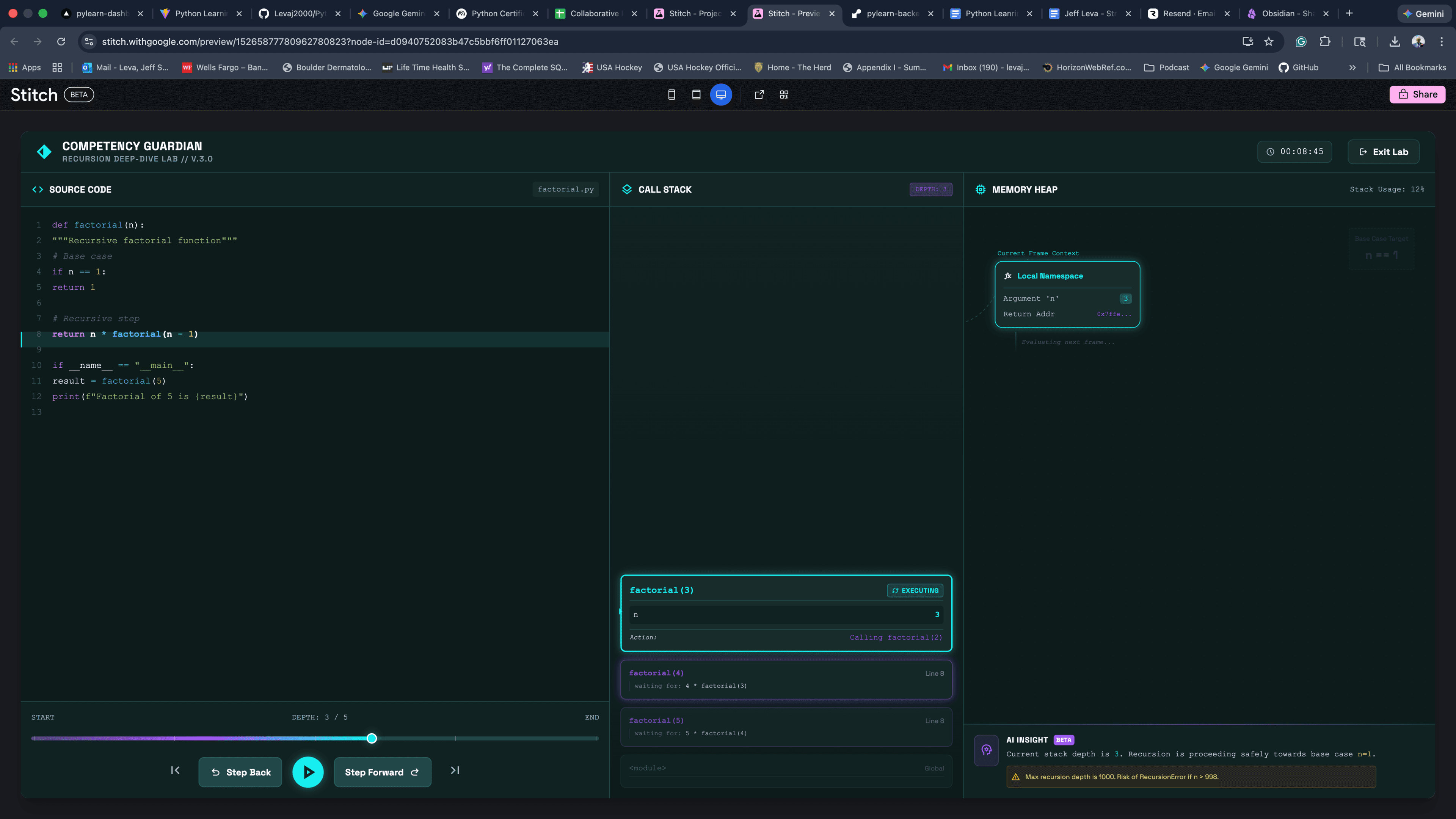
Task: Click the Call Stack layers icon
Action: tap(627, 189)
